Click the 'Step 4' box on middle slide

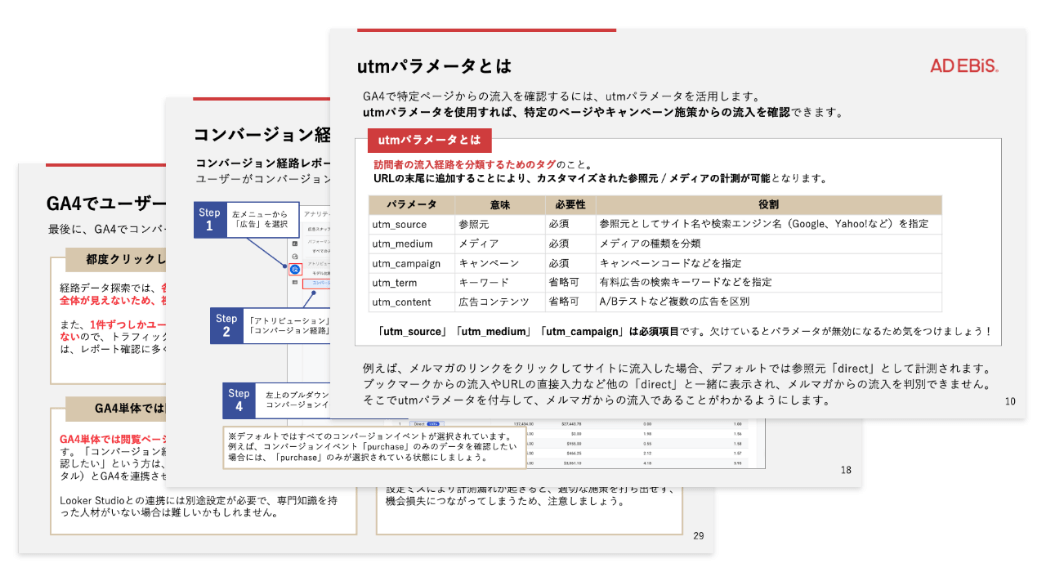point(276,400)
